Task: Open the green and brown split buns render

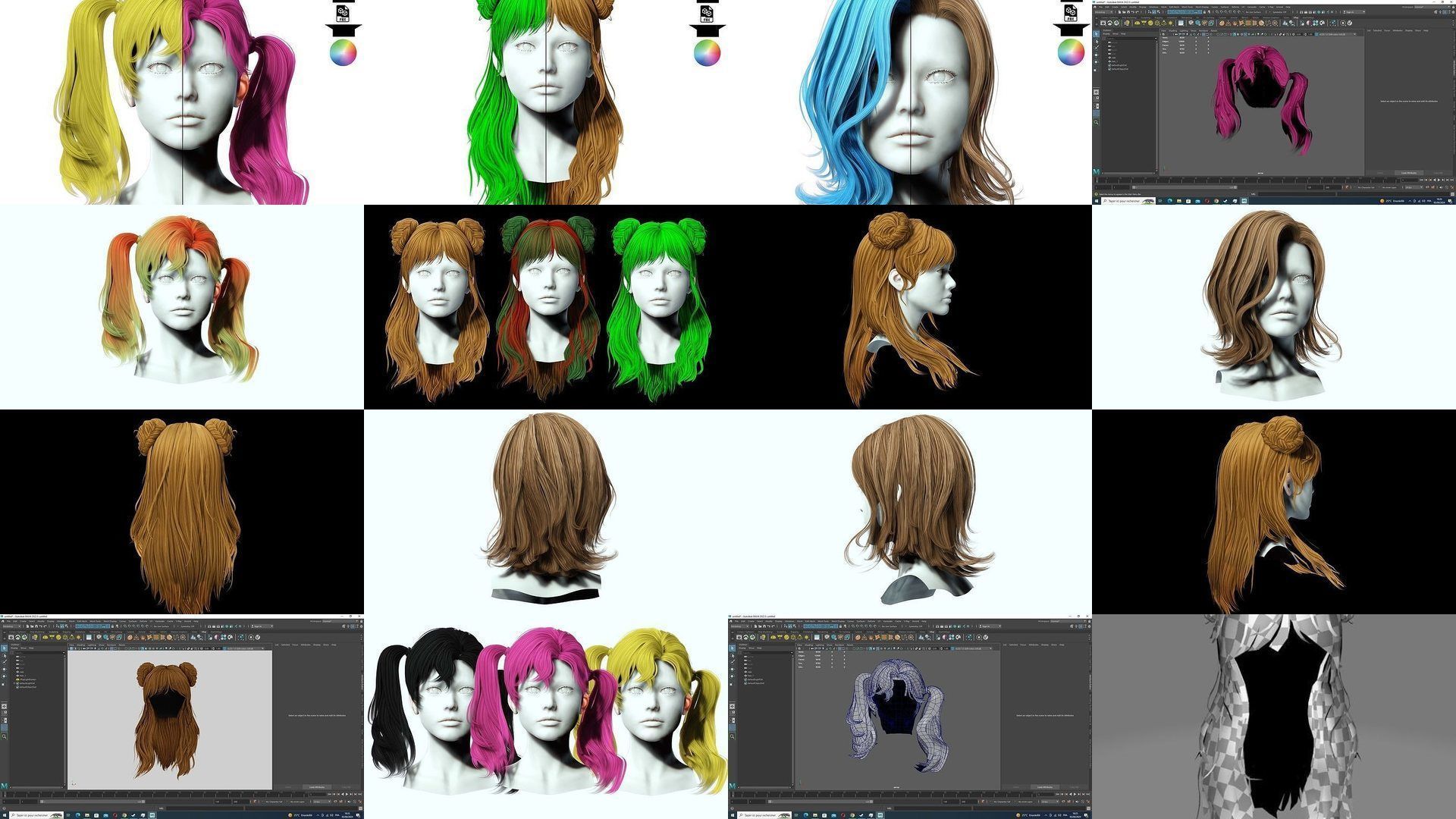Action: [546, 102]
